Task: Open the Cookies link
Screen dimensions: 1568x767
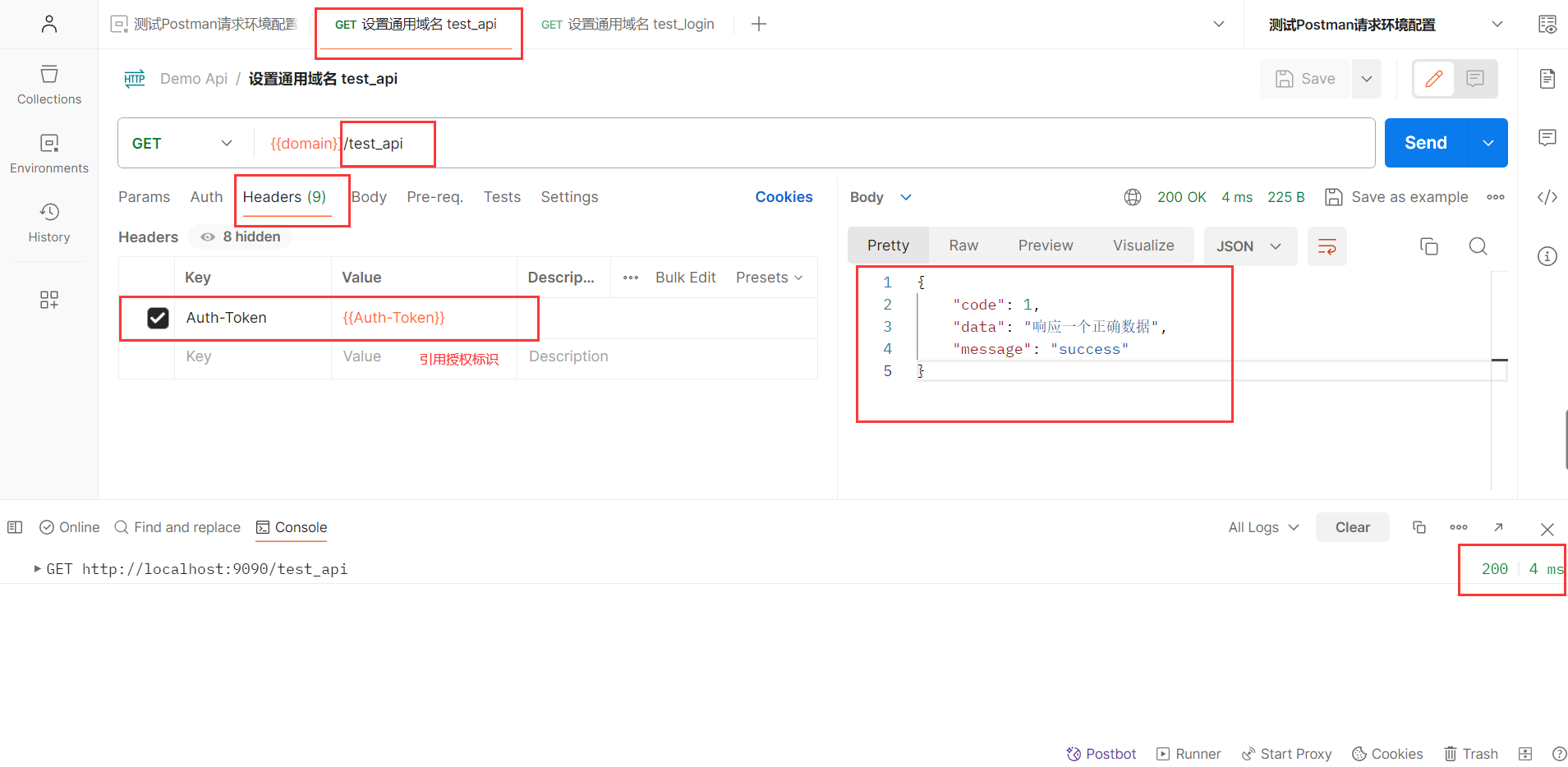Action: pyautogui.click(x=784, y=197)
